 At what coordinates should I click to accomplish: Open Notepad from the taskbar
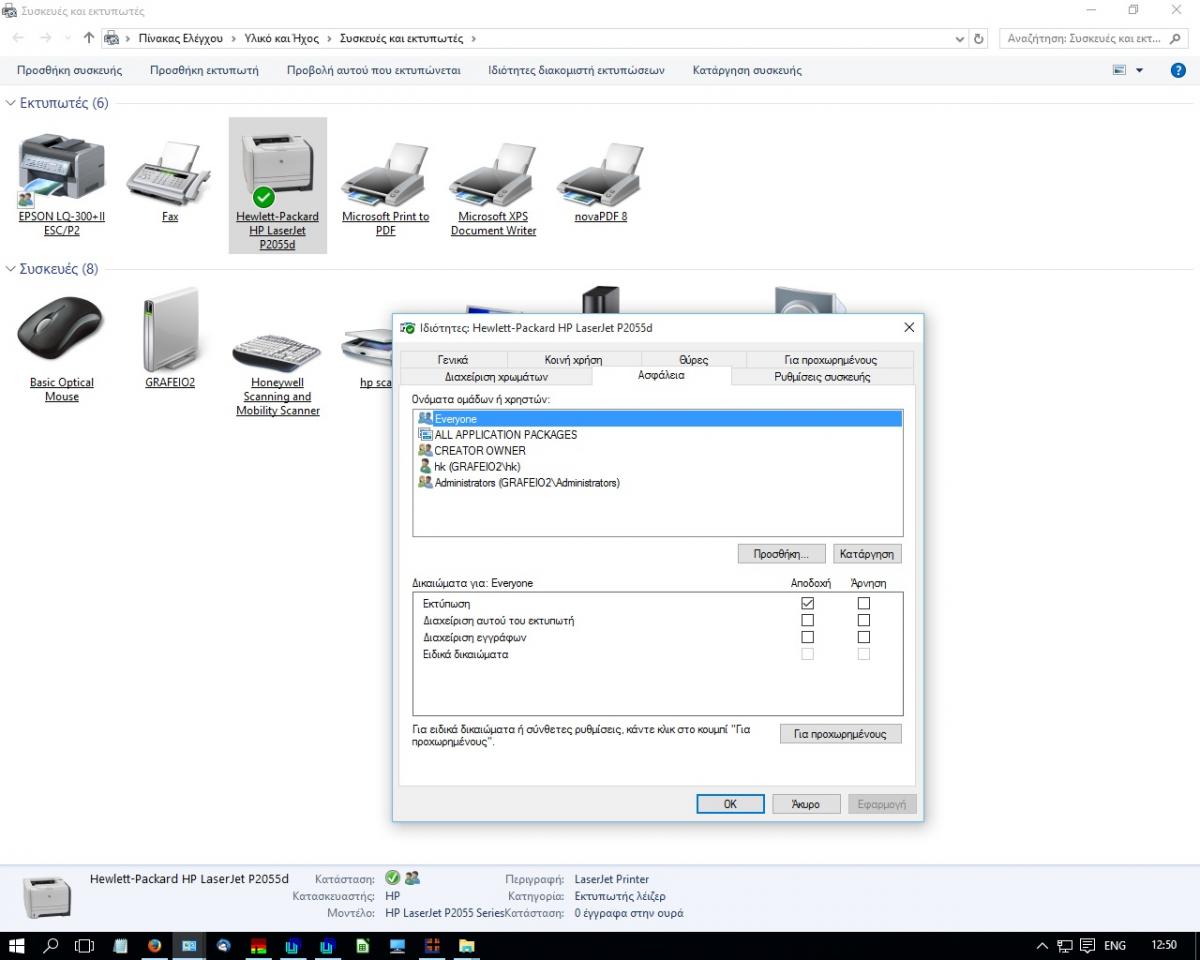120,945
